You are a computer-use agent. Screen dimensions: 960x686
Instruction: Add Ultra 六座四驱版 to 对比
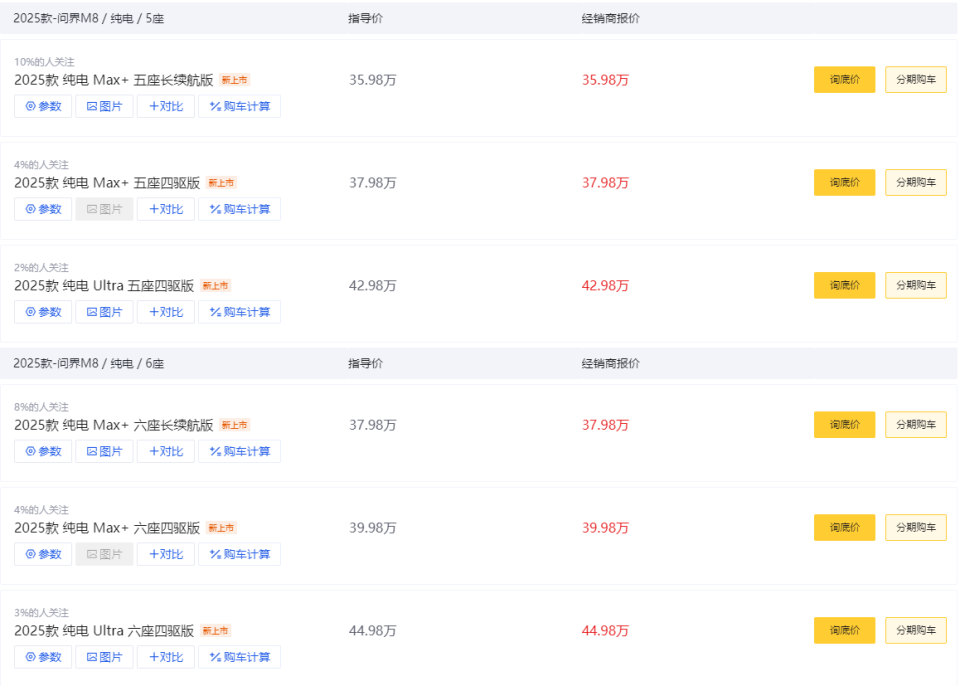click(x=166, y=657)
